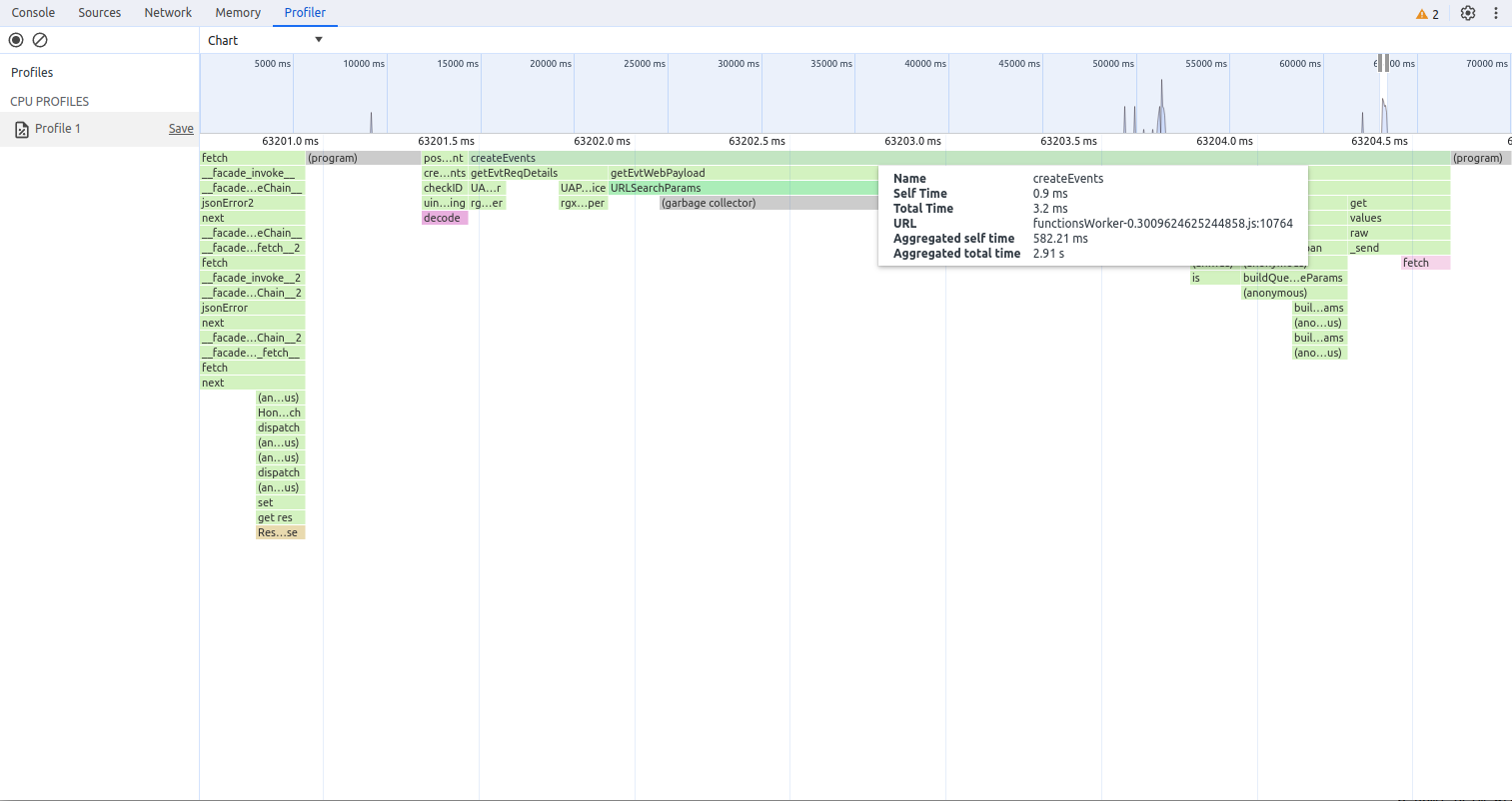The image size is (1512, 801).
Task: Switch to the Console tab
Action: tap(33, 12)
